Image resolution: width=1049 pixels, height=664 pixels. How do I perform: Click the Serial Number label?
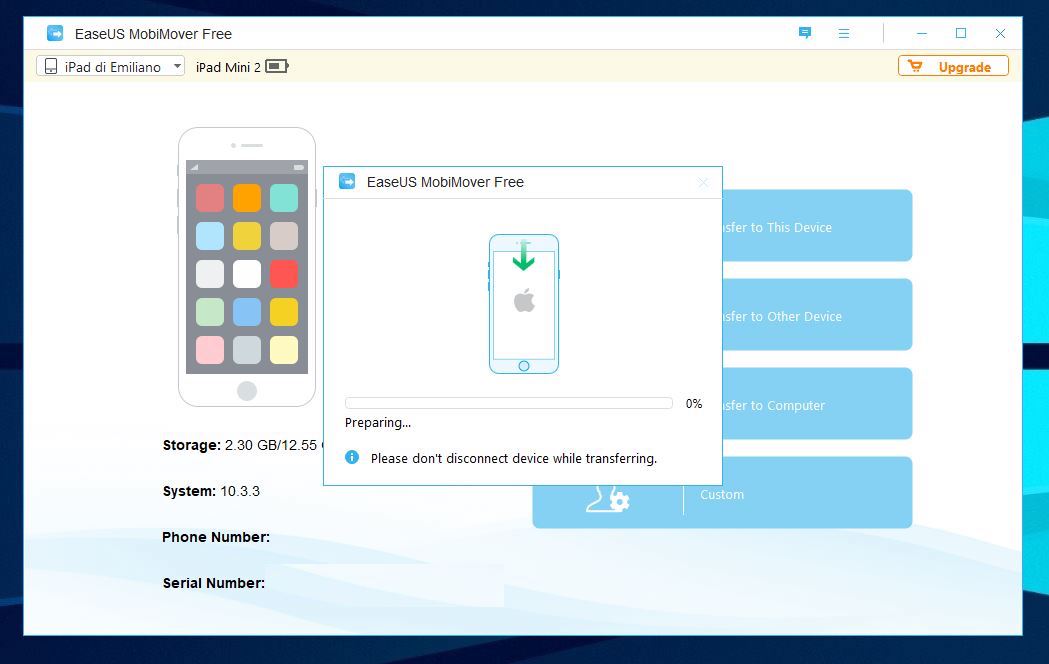(x=214, y=583)
